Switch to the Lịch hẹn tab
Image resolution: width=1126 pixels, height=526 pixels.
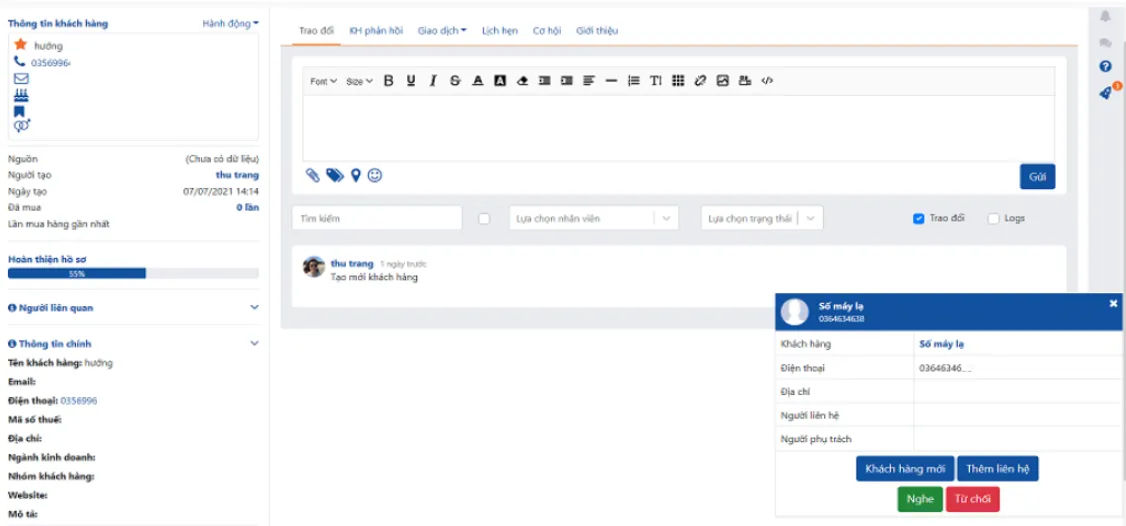[x=500, y=31]
